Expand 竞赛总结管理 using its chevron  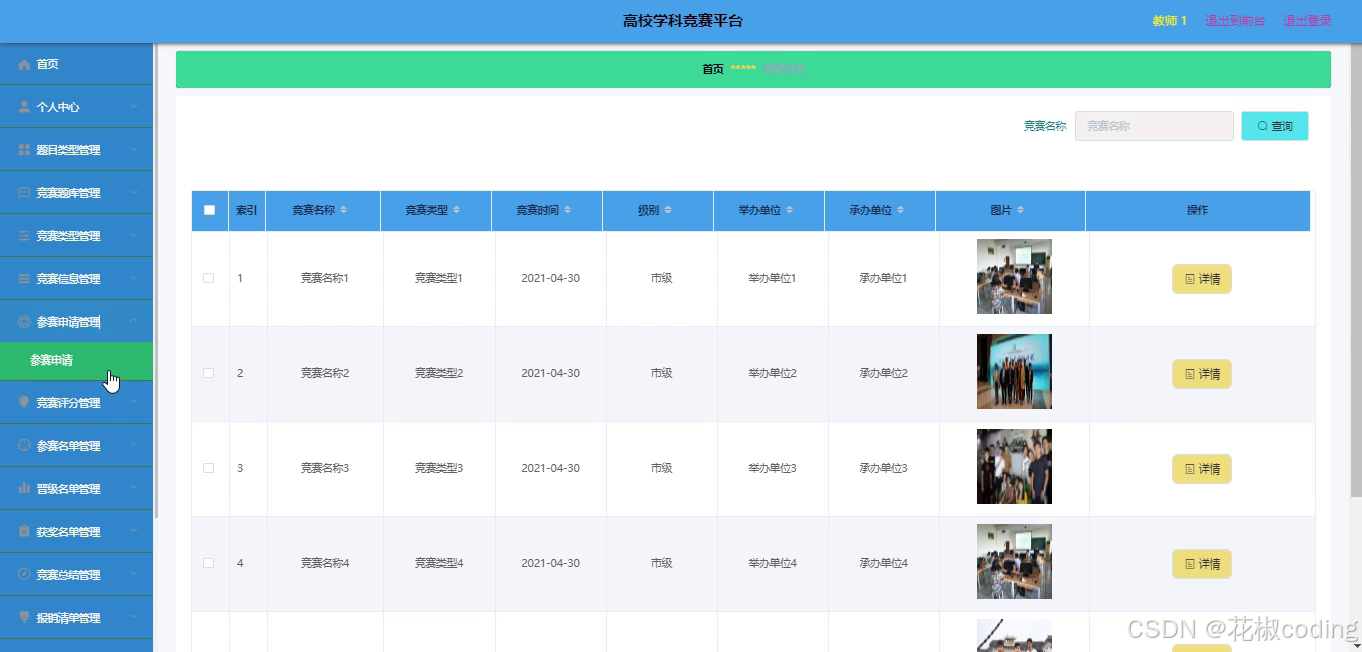134,575
